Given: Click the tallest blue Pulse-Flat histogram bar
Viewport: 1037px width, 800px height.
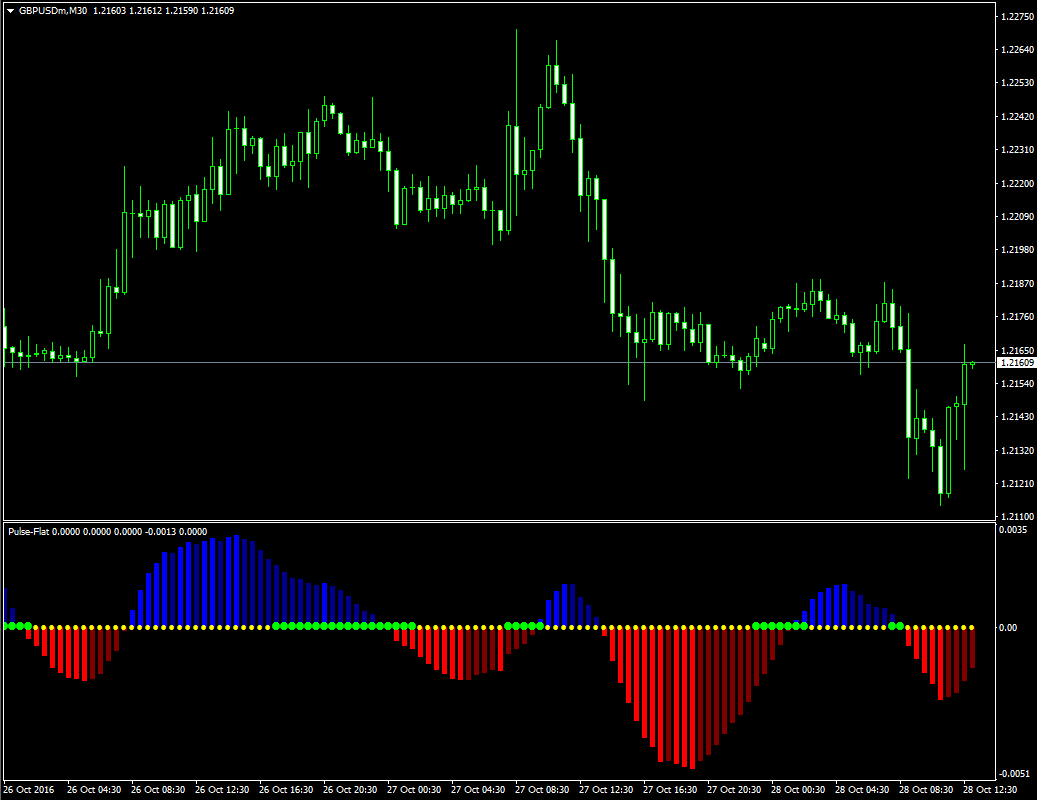Looking at the screenshot, I should pyautogui.click(x=237, y=581).
